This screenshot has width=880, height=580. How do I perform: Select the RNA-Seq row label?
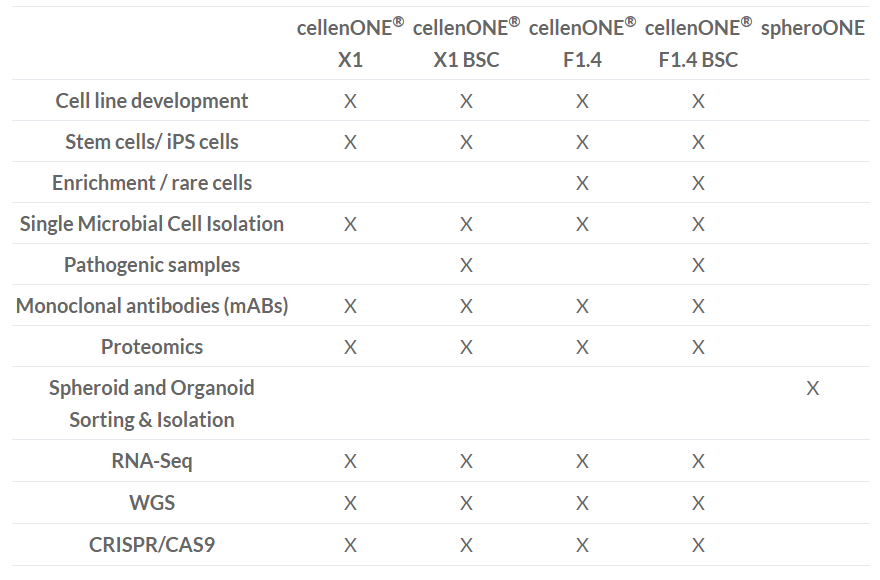[x=152, y=461]
